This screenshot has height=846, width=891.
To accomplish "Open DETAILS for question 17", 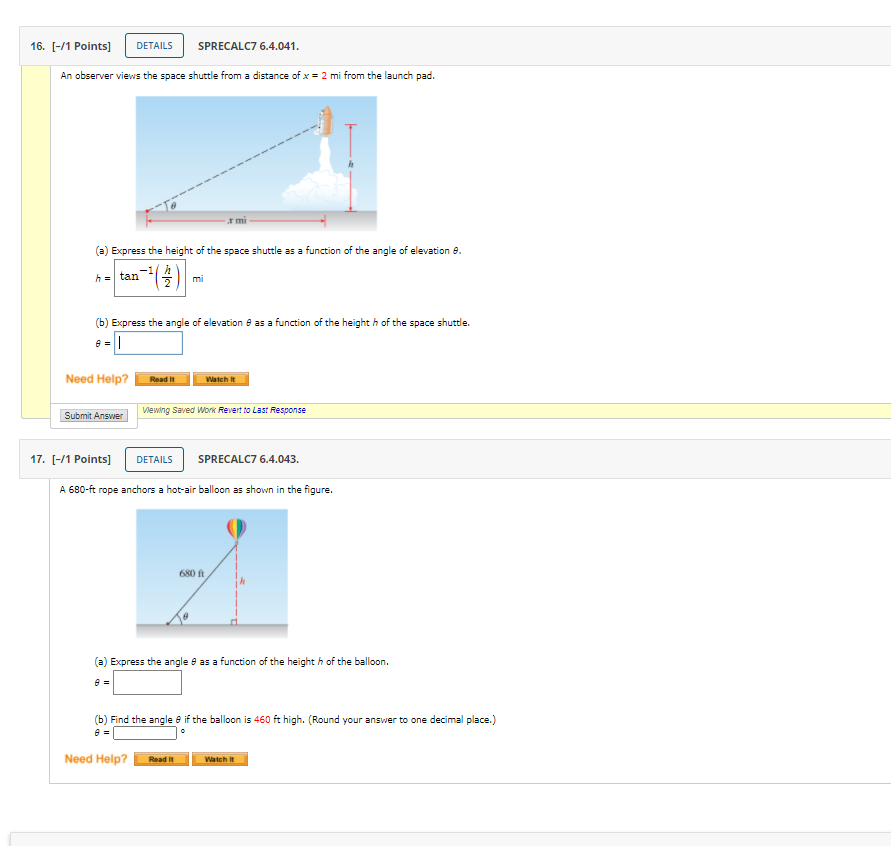I will coord(153,459).
